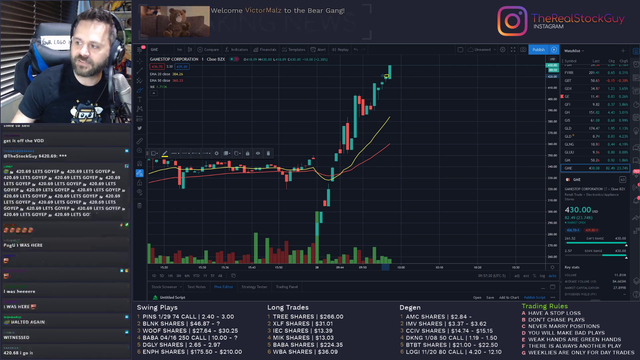The height and width of the screenshot is (360, 640).
Task: Click the play icon beside Publish
Action: (554, 49)
